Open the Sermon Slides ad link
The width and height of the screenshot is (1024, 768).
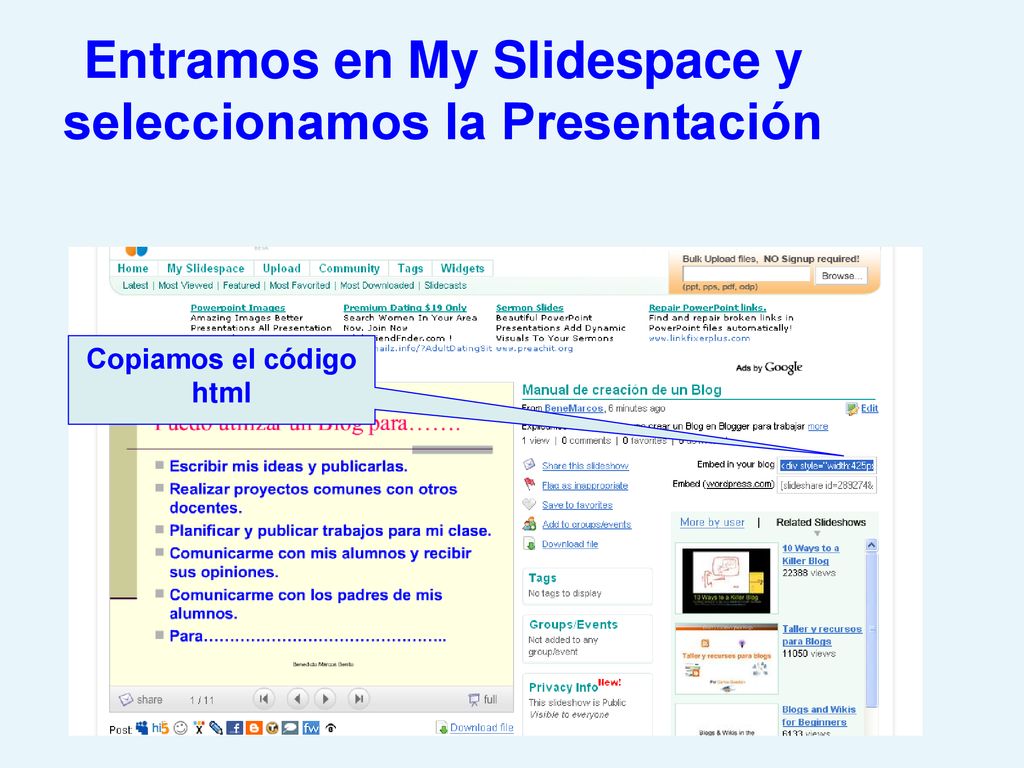pyautogui.click(x=530, y=308)
